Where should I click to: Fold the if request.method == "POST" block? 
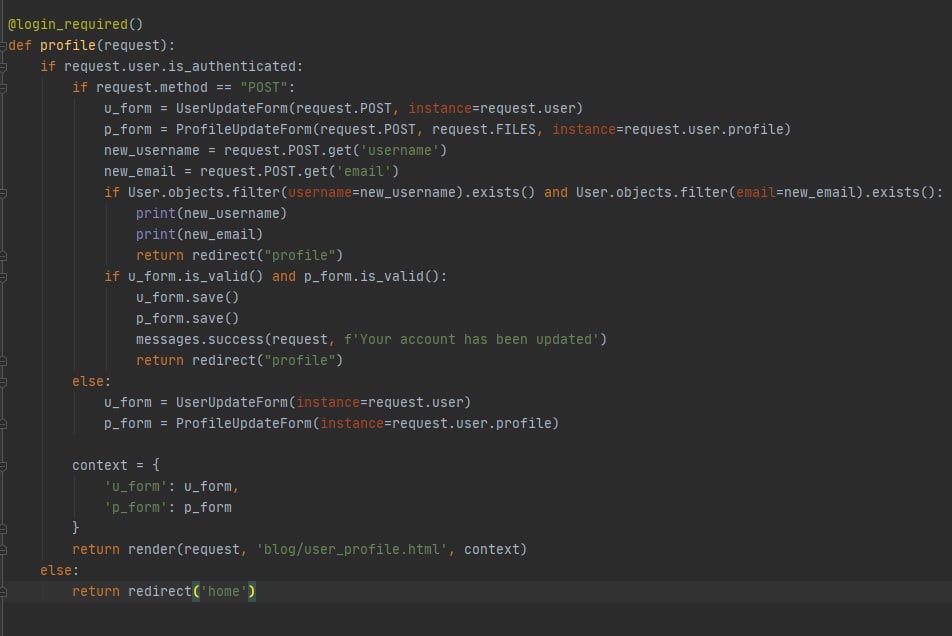click(x=3, y=88)
